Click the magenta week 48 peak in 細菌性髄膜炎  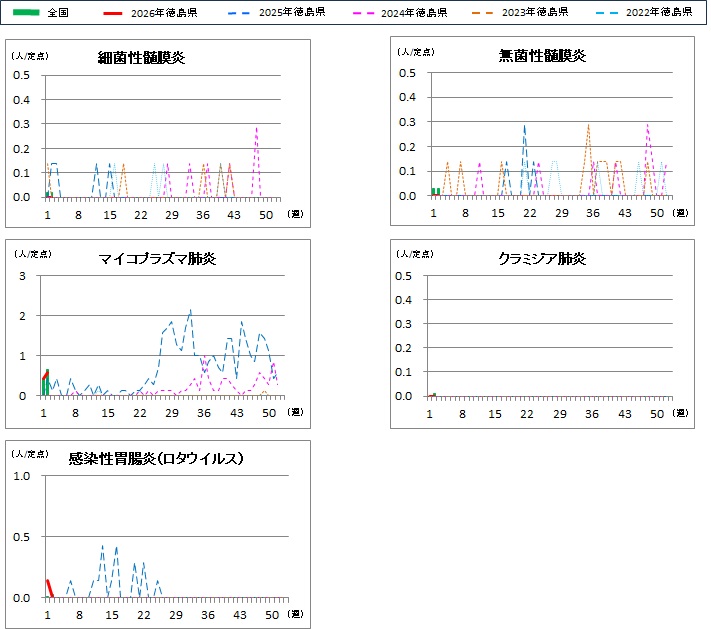pos(257,128)
